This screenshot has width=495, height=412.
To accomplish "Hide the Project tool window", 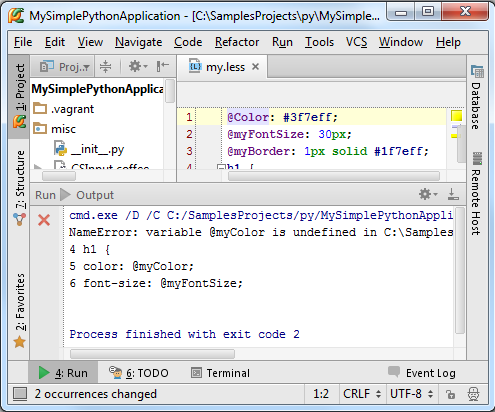I will click(x=163, y=66).
